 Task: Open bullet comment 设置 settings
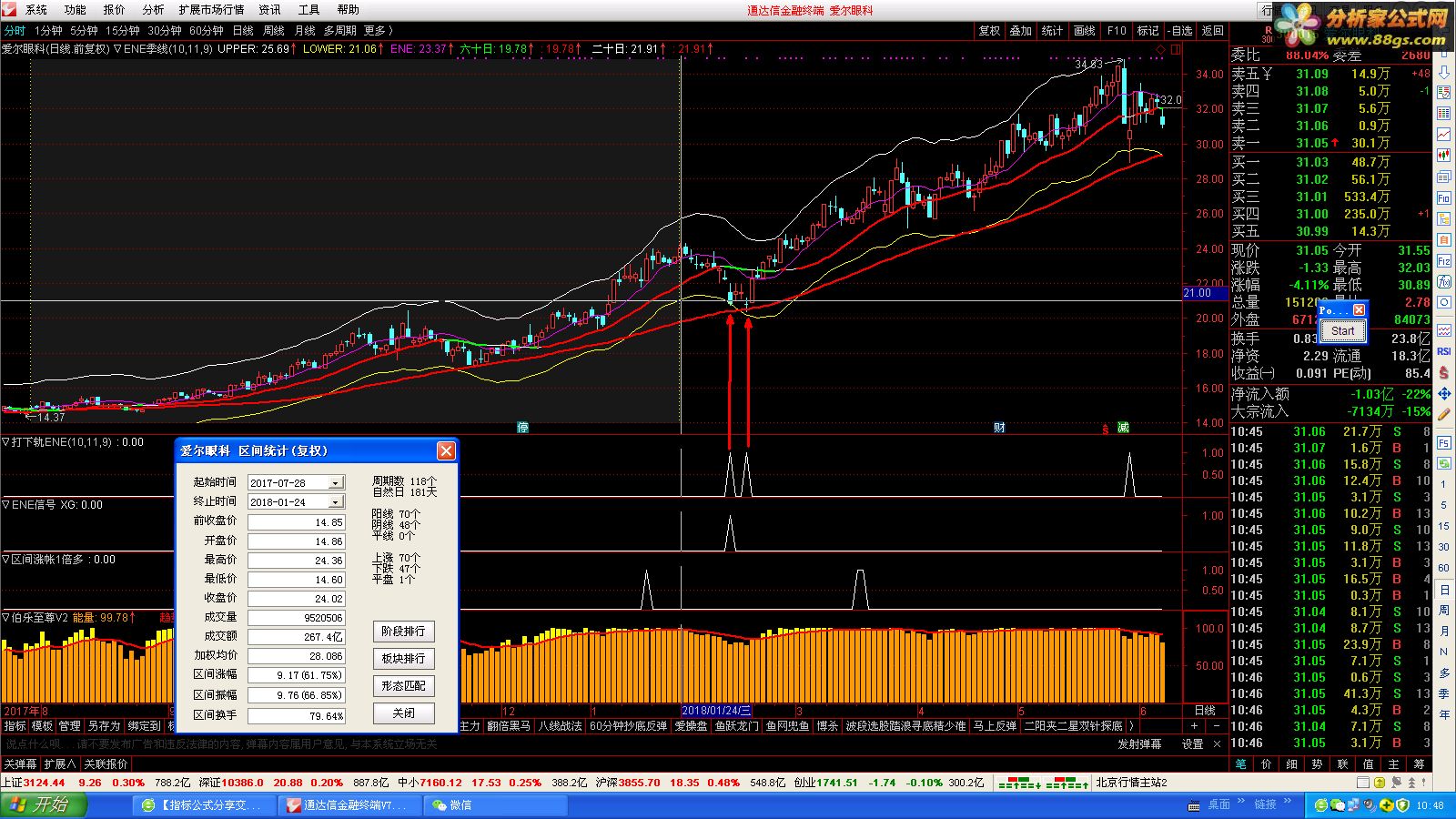1193,744
